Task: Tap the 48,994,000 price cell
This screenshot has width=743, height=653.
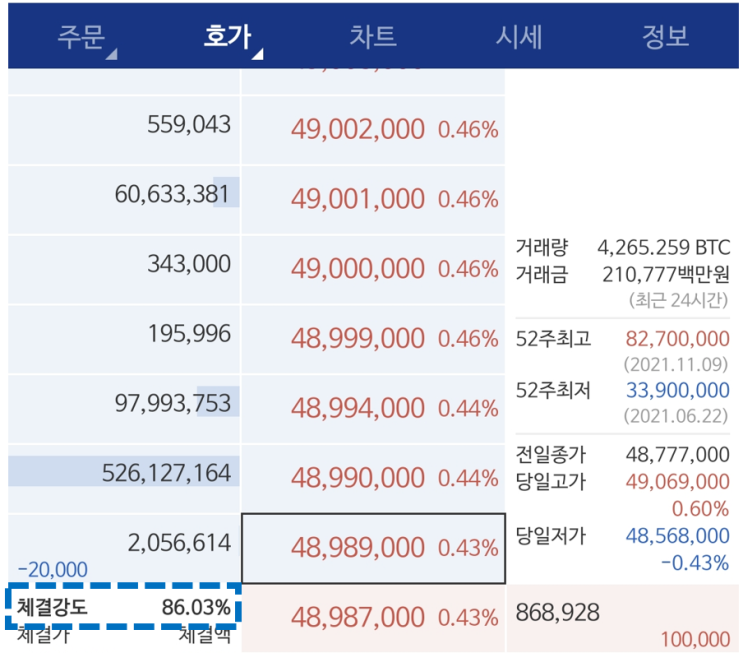Action: point(373,408)
